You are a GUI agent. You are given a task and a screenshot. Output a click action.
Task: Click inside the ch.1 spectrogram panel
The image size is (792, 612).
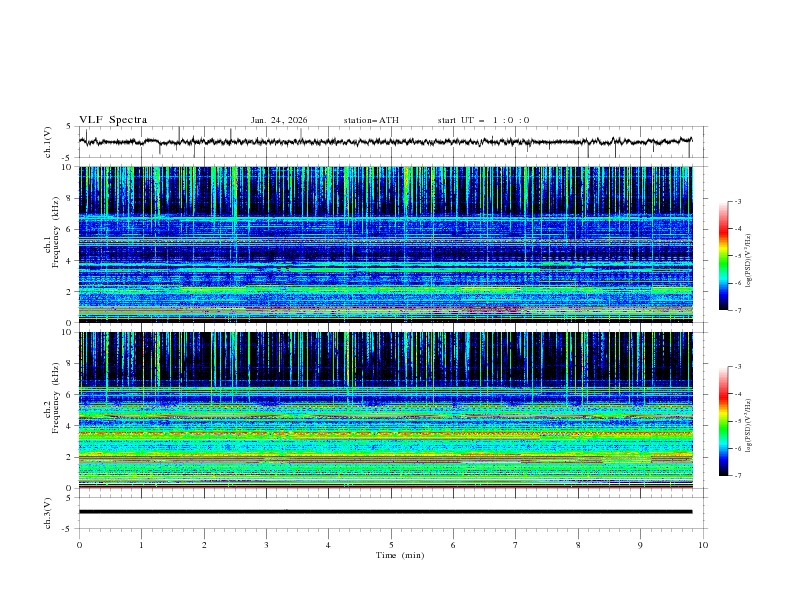pos(390,244)
